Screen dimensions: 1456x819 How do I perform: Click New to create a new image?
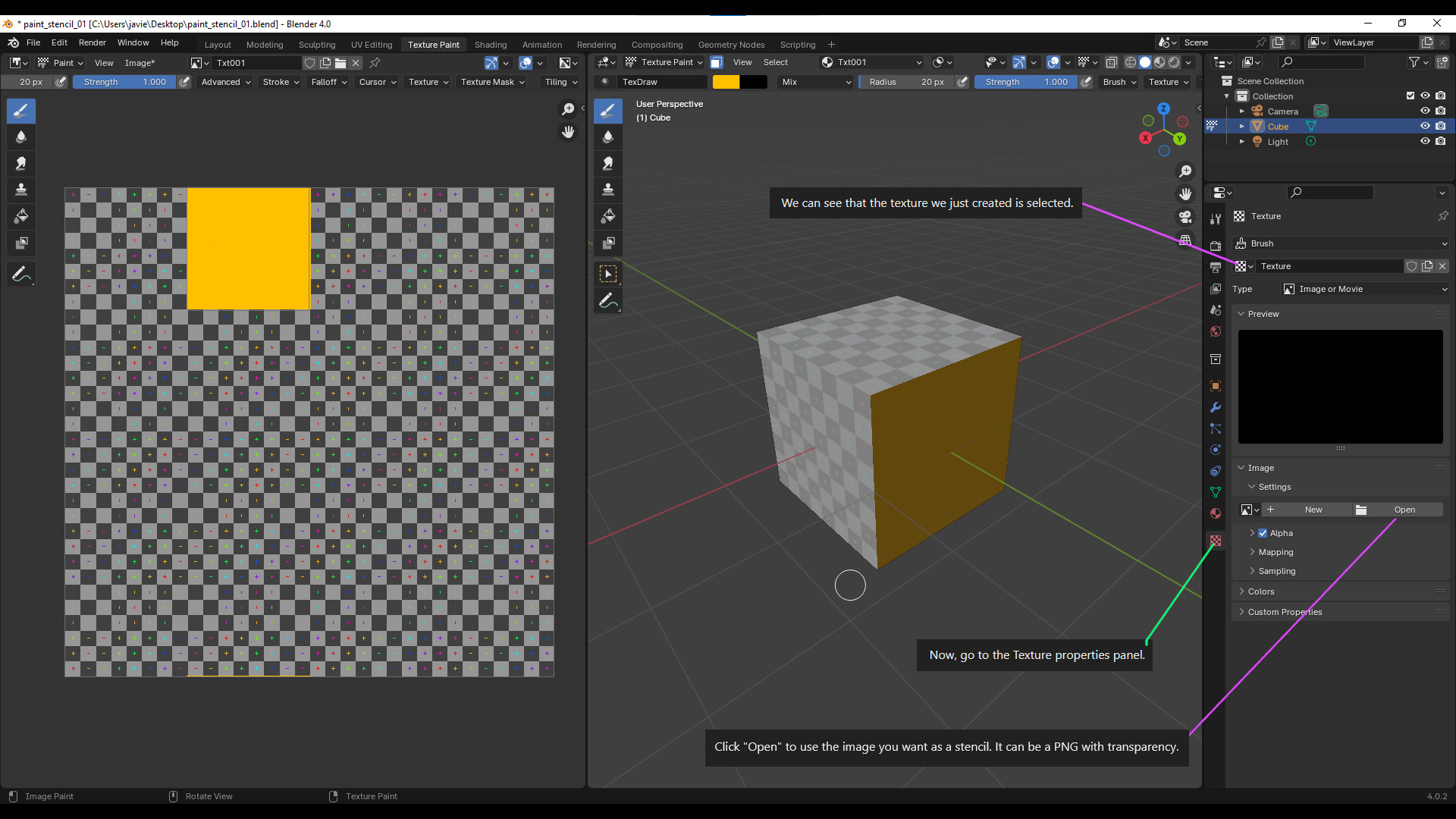[1307, 510]
